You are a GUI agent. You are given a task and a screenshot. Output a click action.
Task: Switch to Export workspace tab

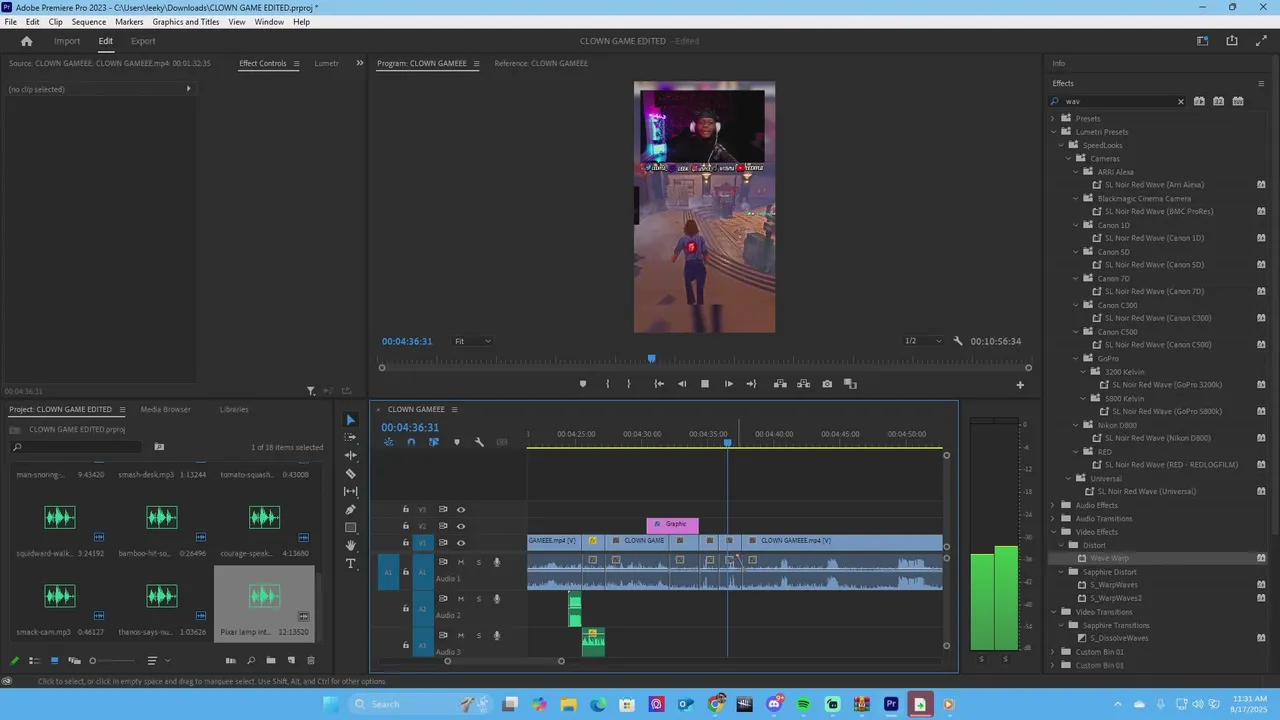(x=143, y=41)
